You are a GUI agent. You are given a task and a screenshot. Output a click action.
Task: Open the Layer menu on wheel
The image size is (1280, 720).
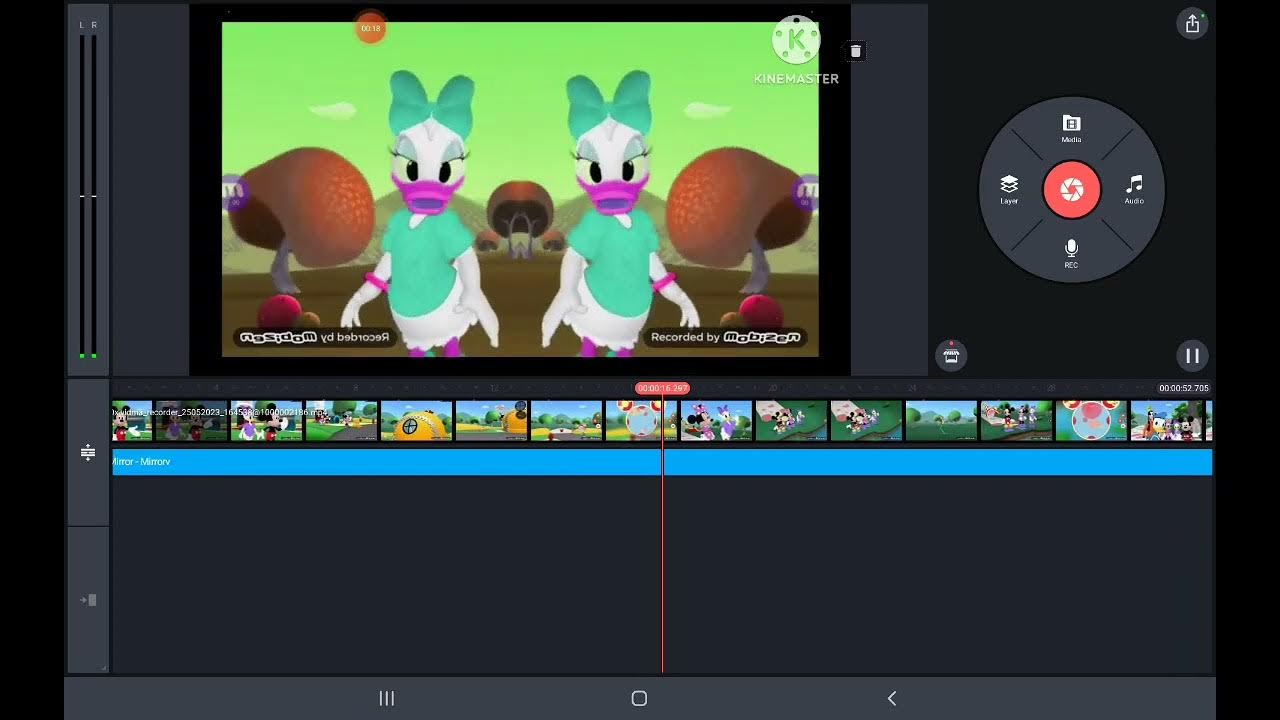point(1009,189)
